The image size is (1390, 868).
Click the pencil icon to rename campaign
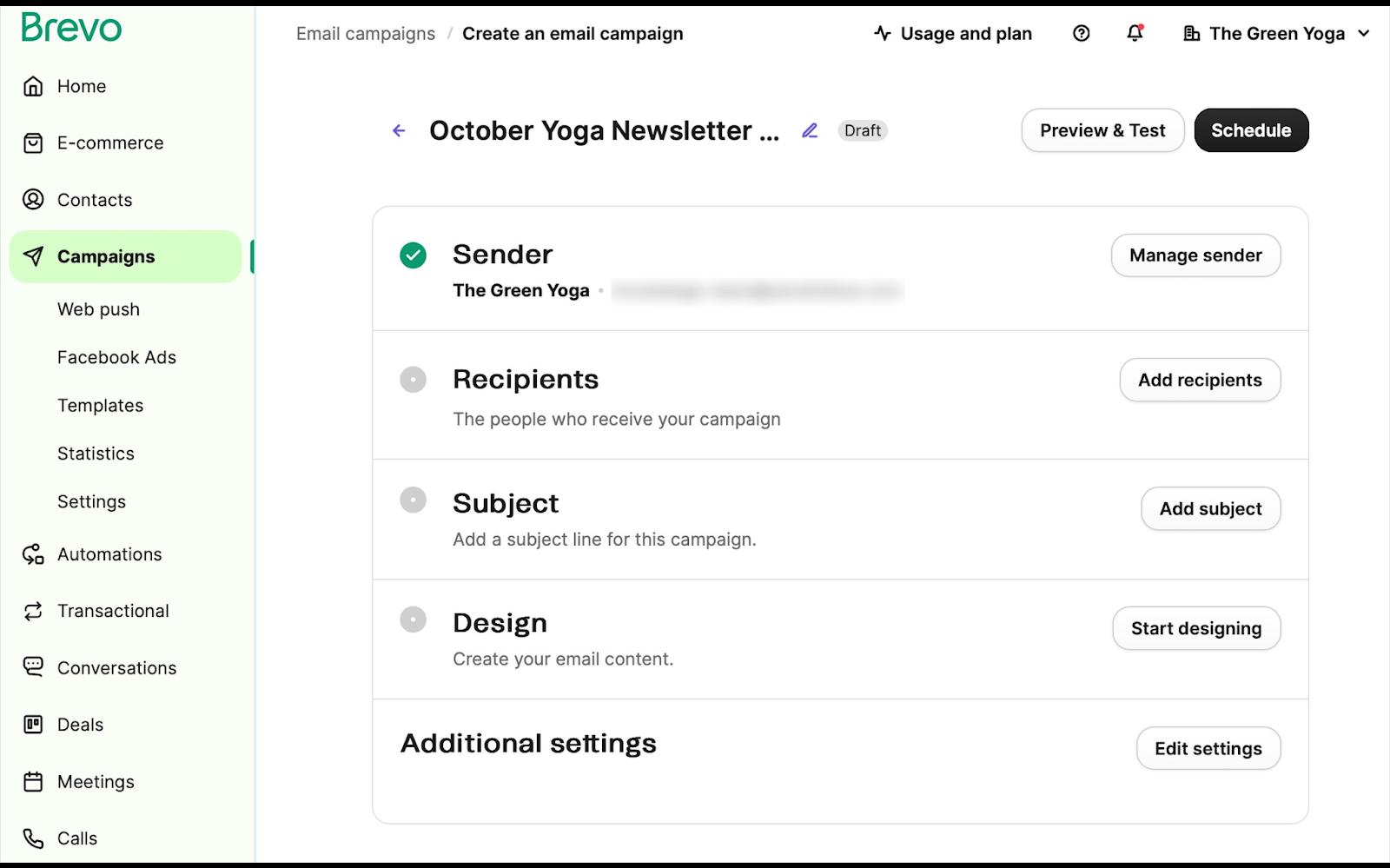pyautogui.click(x=810, y=130)
